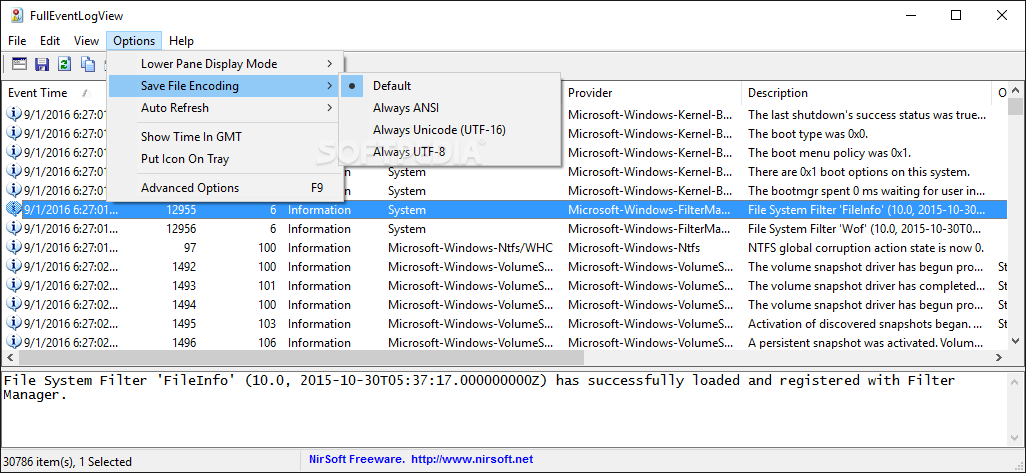Click the Advanced Options toolbar icon
1026x473 pixels.
(x=20, y=63)
